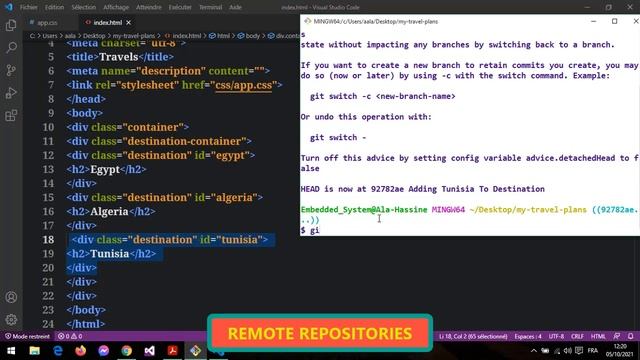The image size is (640, 360).
Task: Open the Exécuter menu
Action: (x=180, y=7)
